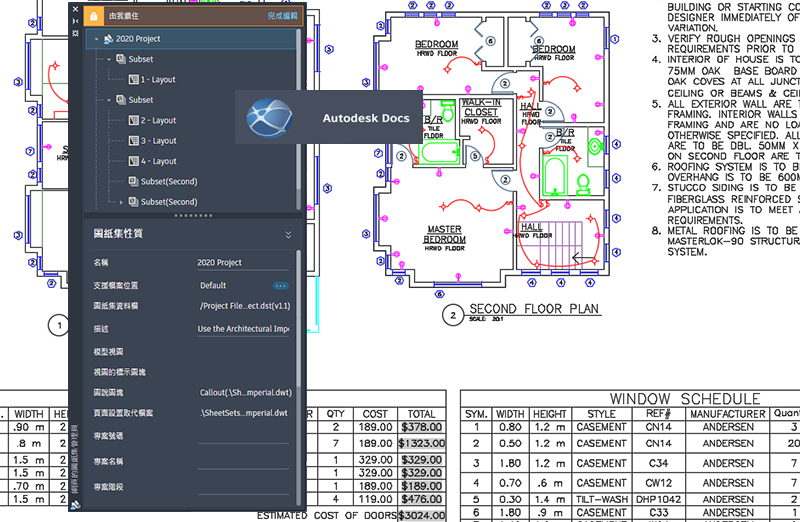Click the orange lock icon

(93, 16)
